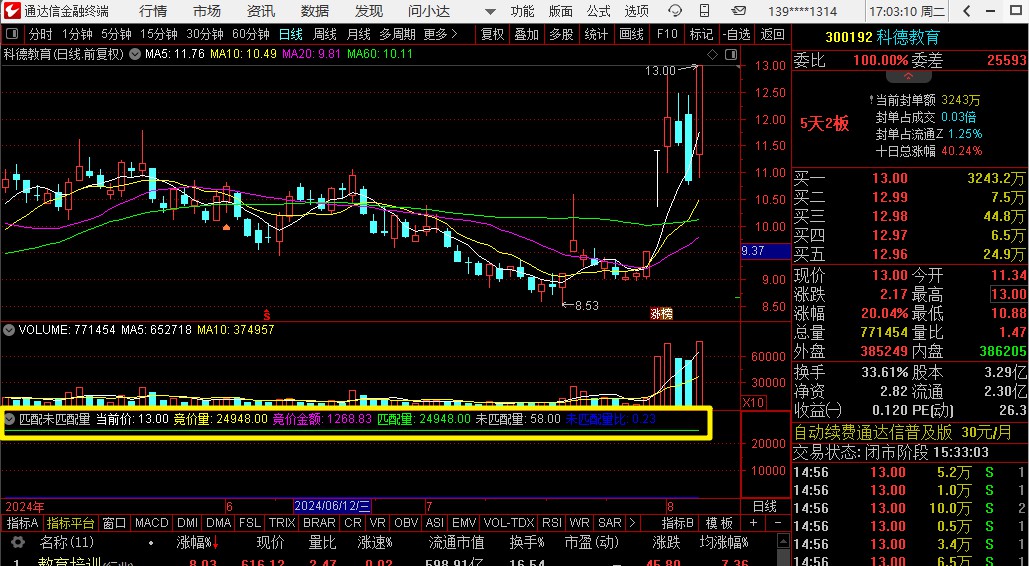Click the X10 volume scale toggle
The width and height of the screenshot is (1029, 566).
click(752, 401)
